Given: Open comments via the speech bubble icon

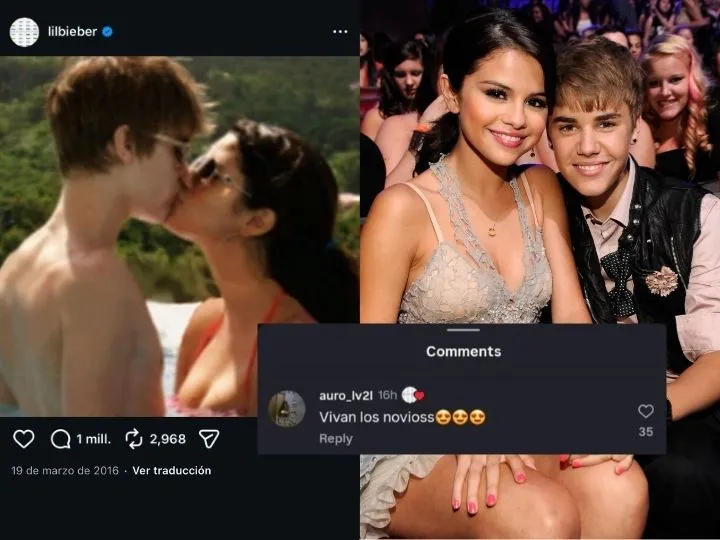Looking at the screenshot, I should [60, 438].
